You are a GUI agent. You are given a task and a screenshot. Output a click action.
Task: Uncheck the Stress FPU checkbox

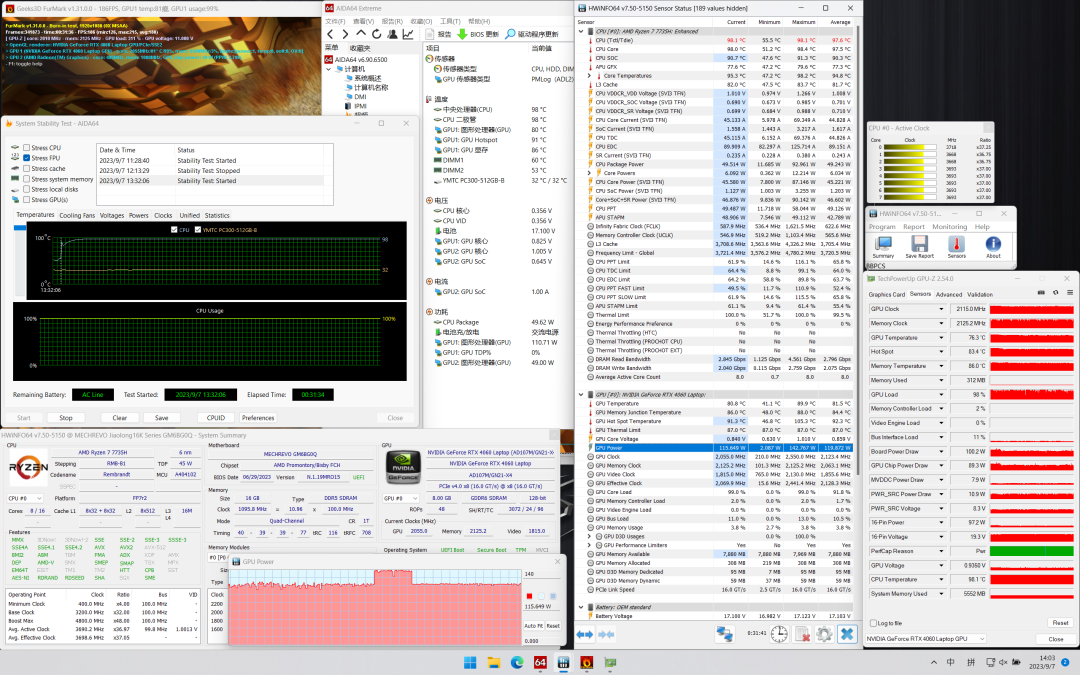26,158
